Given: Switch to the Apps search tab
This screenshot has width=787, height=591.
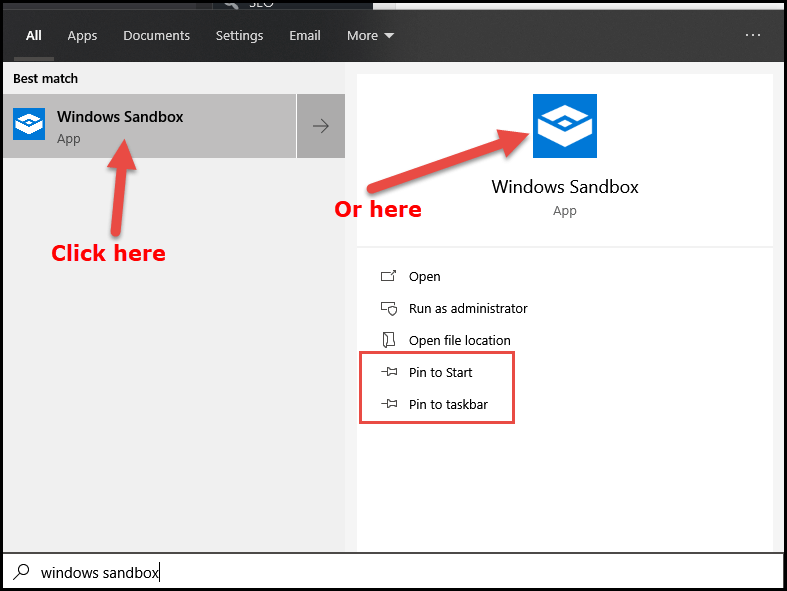Looking at the screenshot, I should (82, 36).
